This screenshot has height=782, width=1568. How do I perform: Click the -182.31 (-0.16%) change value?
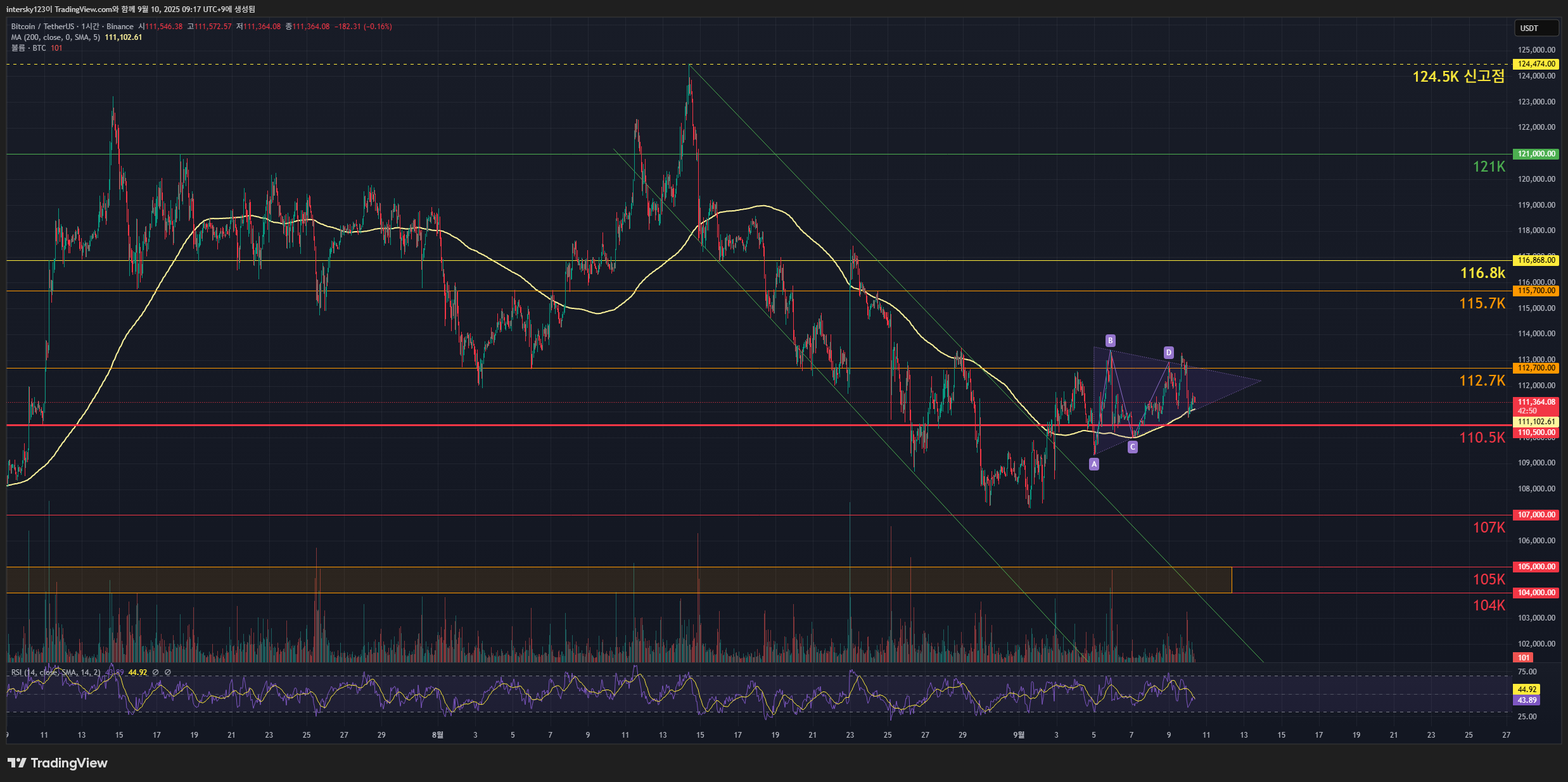pos(363,27)
